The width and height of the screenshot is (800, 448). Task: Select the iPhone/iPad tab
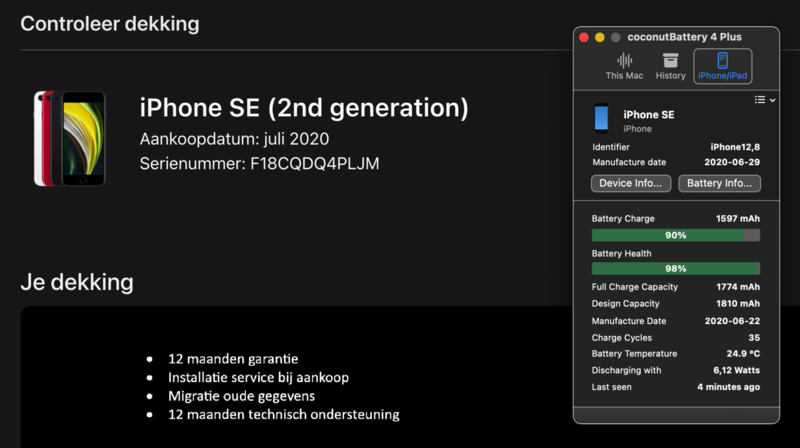(x=722, y=66)
